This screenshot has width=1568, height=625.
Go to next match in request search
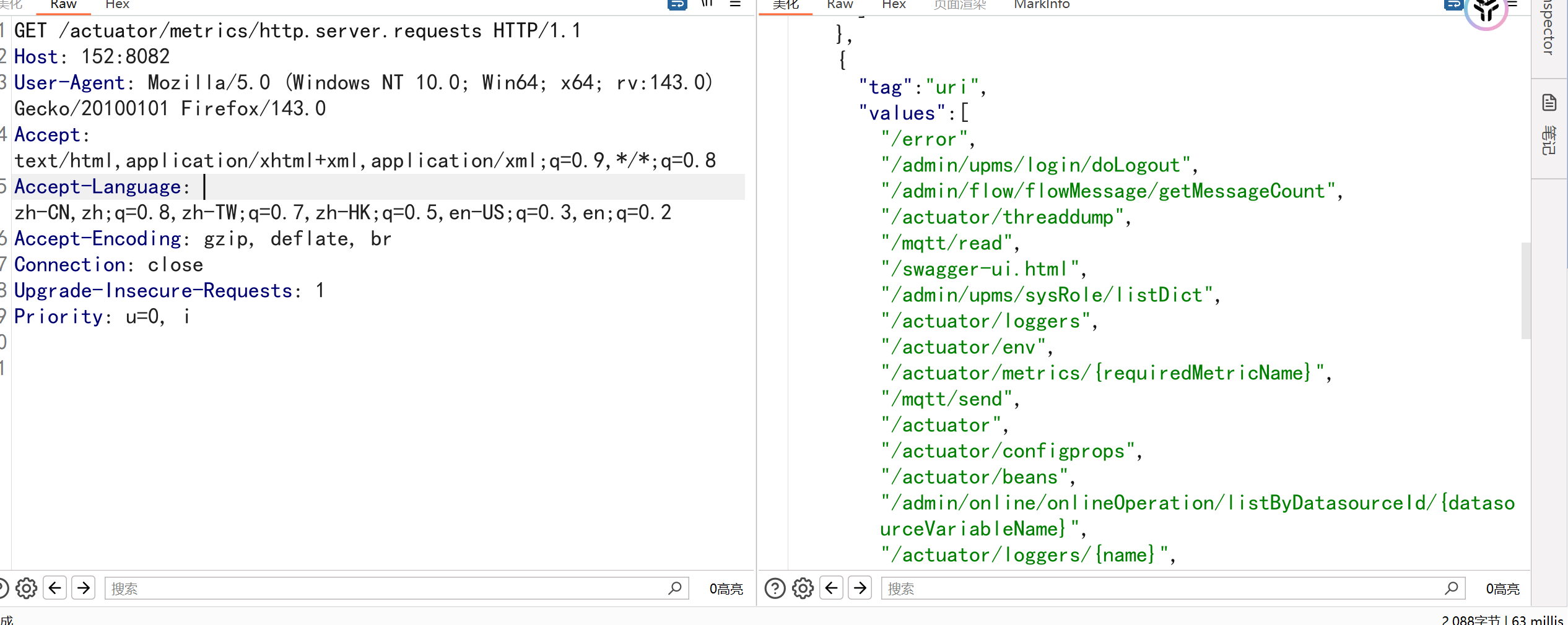click(84, 588)
